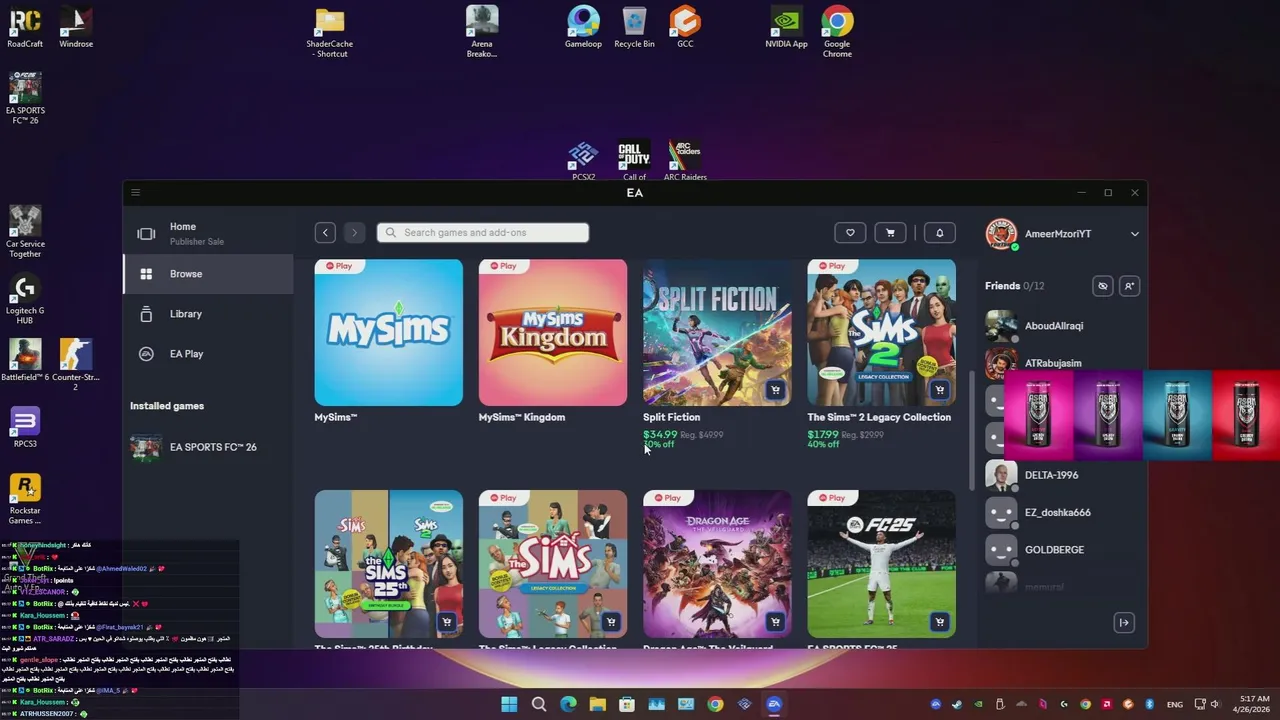1280x720 pixels.
Task: Open Windows taskbar search
Action: tap(539, 705)
